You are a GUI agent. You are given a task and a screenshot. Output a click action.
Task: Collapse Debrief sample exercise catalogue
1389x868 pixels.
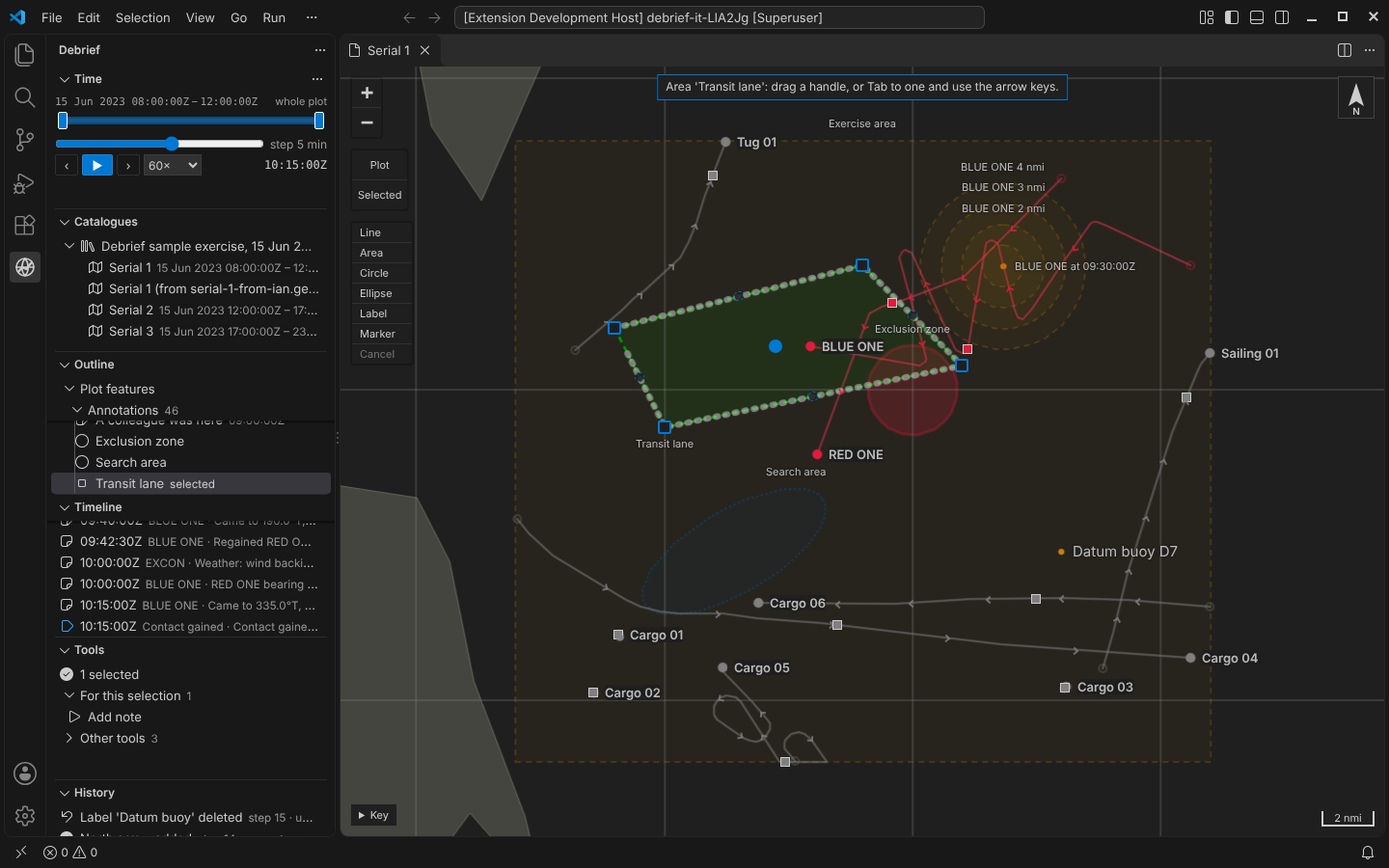69,246
